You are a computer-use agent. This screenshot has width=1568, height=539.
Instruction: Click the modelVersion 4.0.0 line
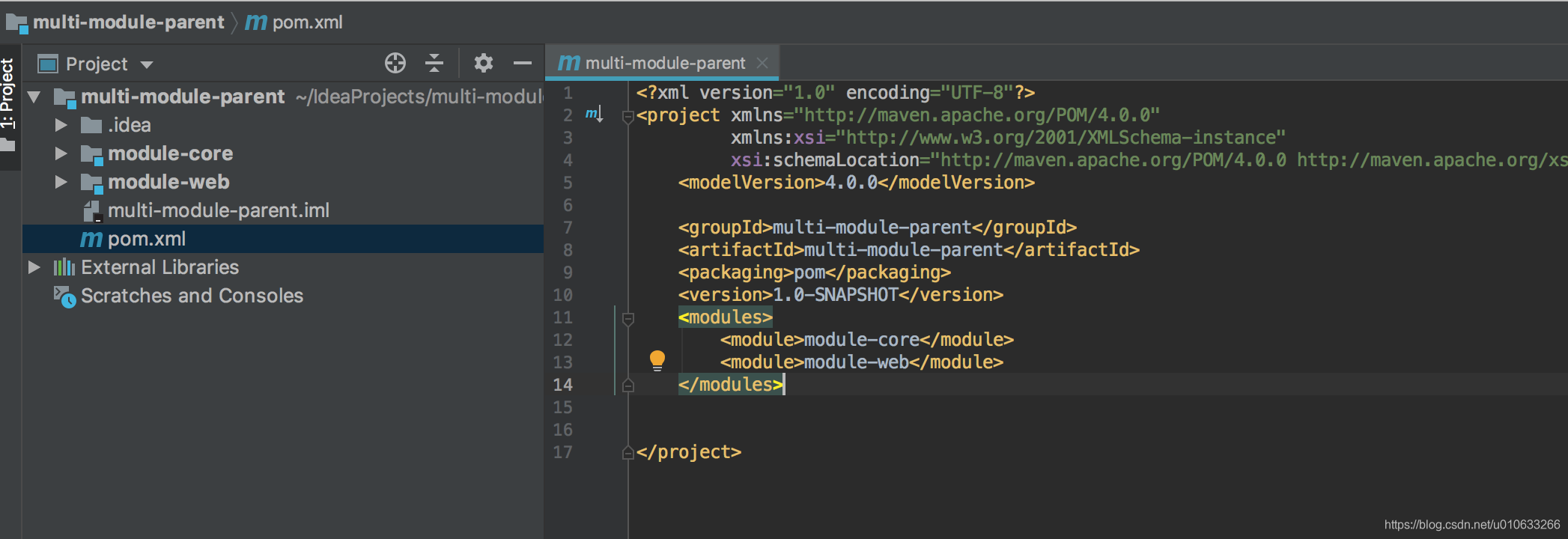point(856,183)
